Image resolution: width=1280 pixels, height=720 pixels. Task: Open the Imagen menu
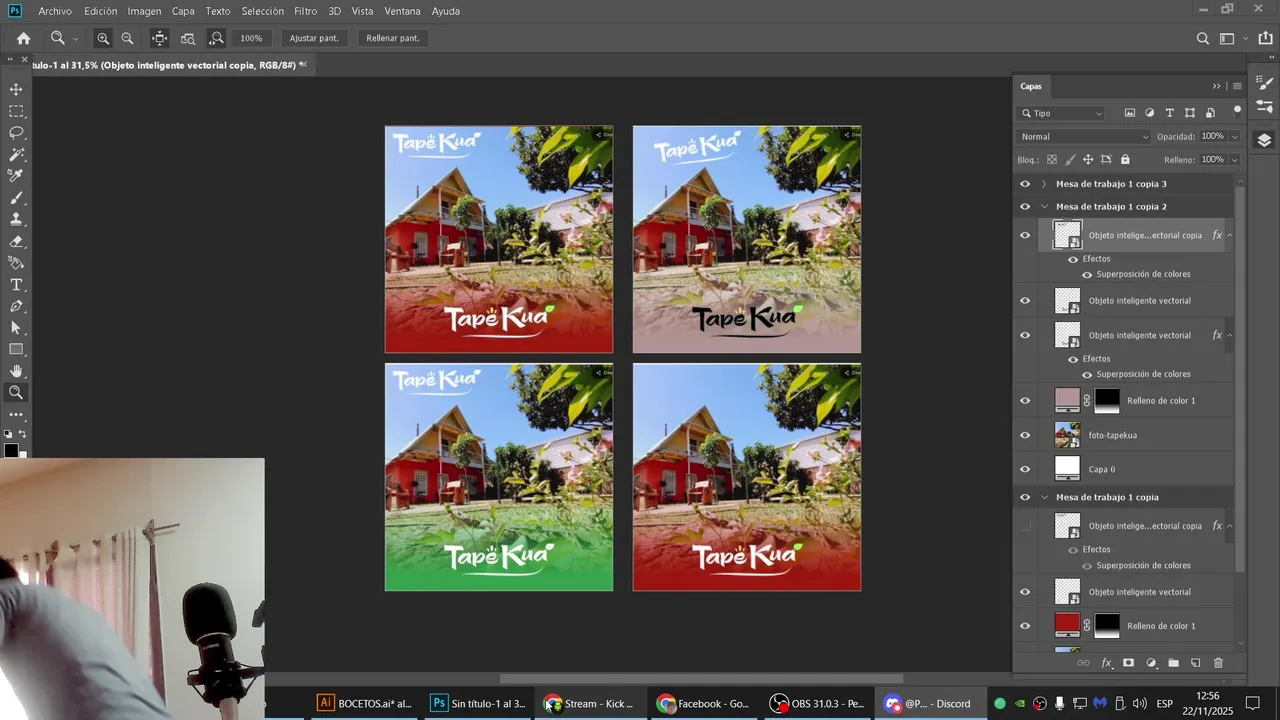(144, 11)
